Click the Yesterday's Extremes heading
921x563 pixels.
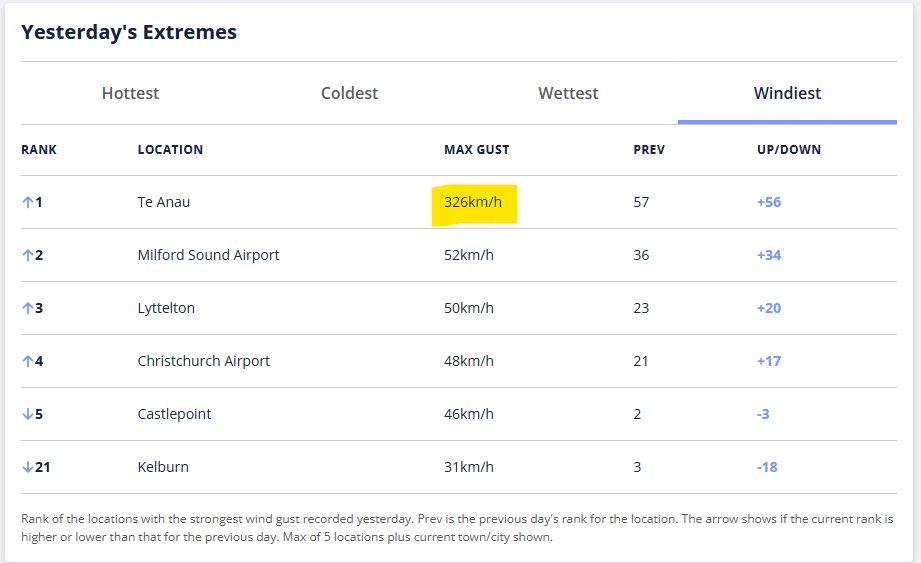[x=129, y=32]
